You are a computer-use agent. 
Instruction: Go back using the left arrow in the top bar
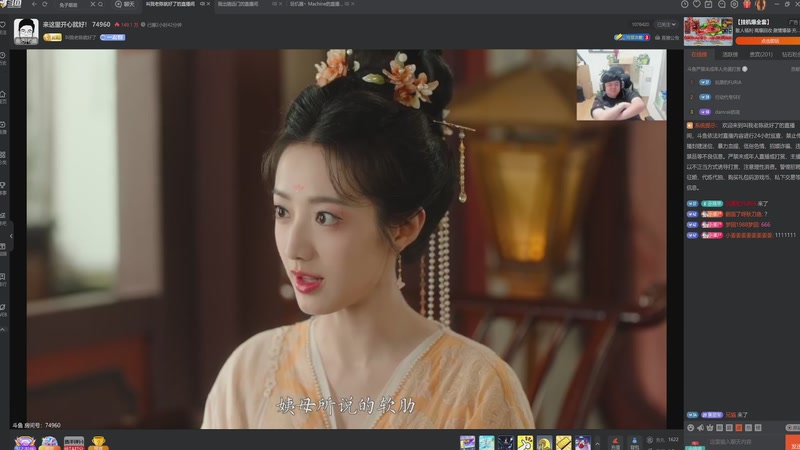(x=34, y=4)
